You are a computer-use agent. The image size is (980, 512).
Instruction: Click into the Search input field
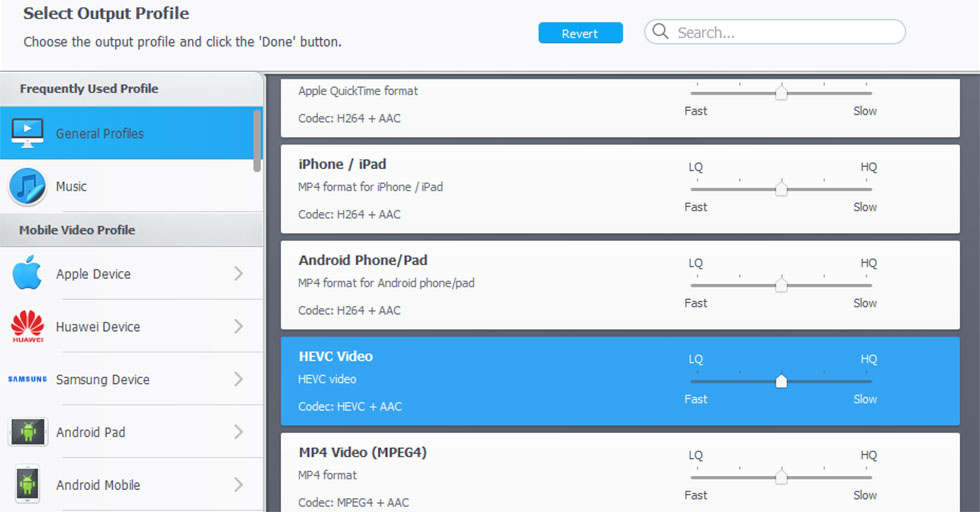point(785,32)
